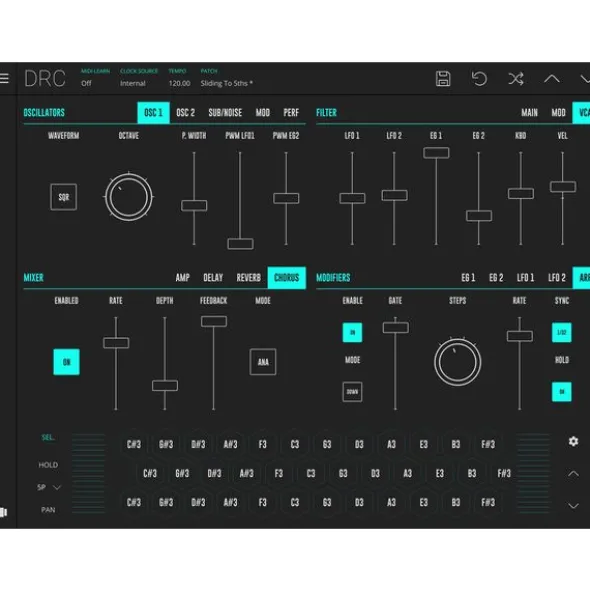Click the left keyboard pitch strip
The height and width of the screenshot is (591, 590).
(89, 474)
